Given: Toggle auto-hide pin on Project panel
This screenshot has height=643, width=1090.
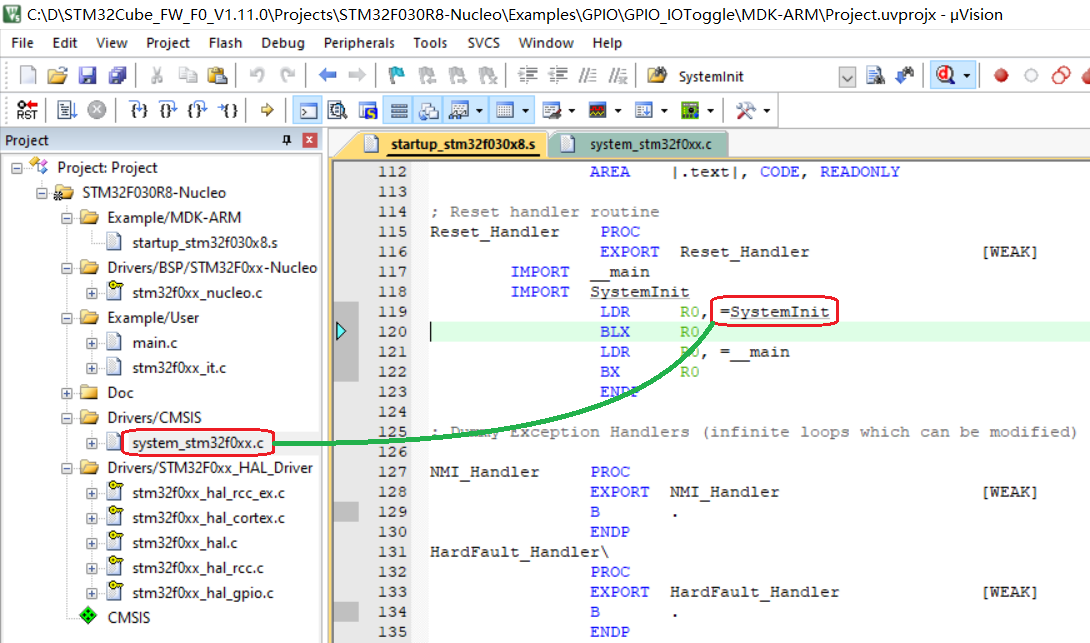Looking at the screenshot, I should tap(286, 140).
